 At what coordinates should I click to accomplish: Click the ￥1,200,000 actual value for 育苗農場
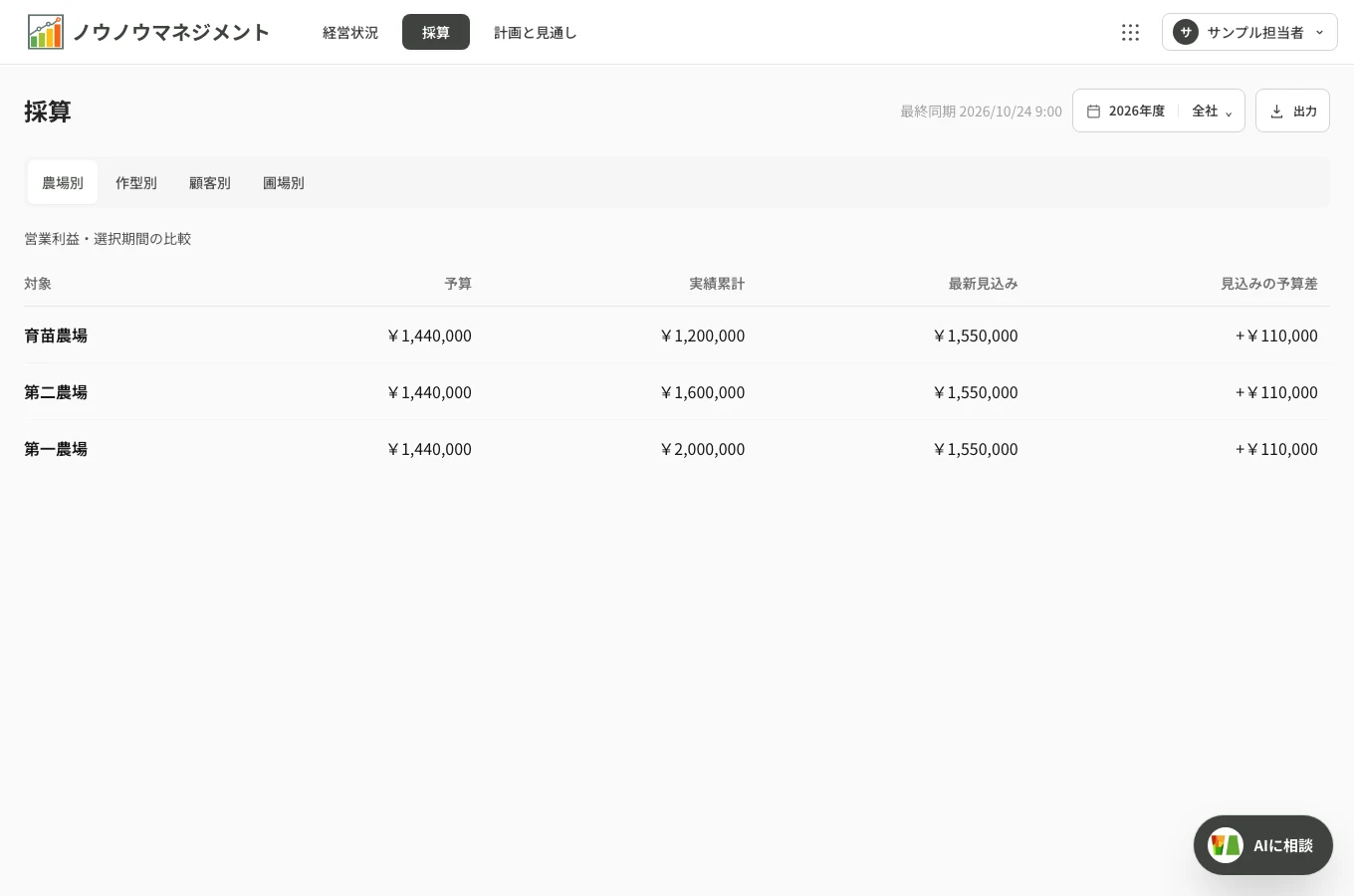702,336
